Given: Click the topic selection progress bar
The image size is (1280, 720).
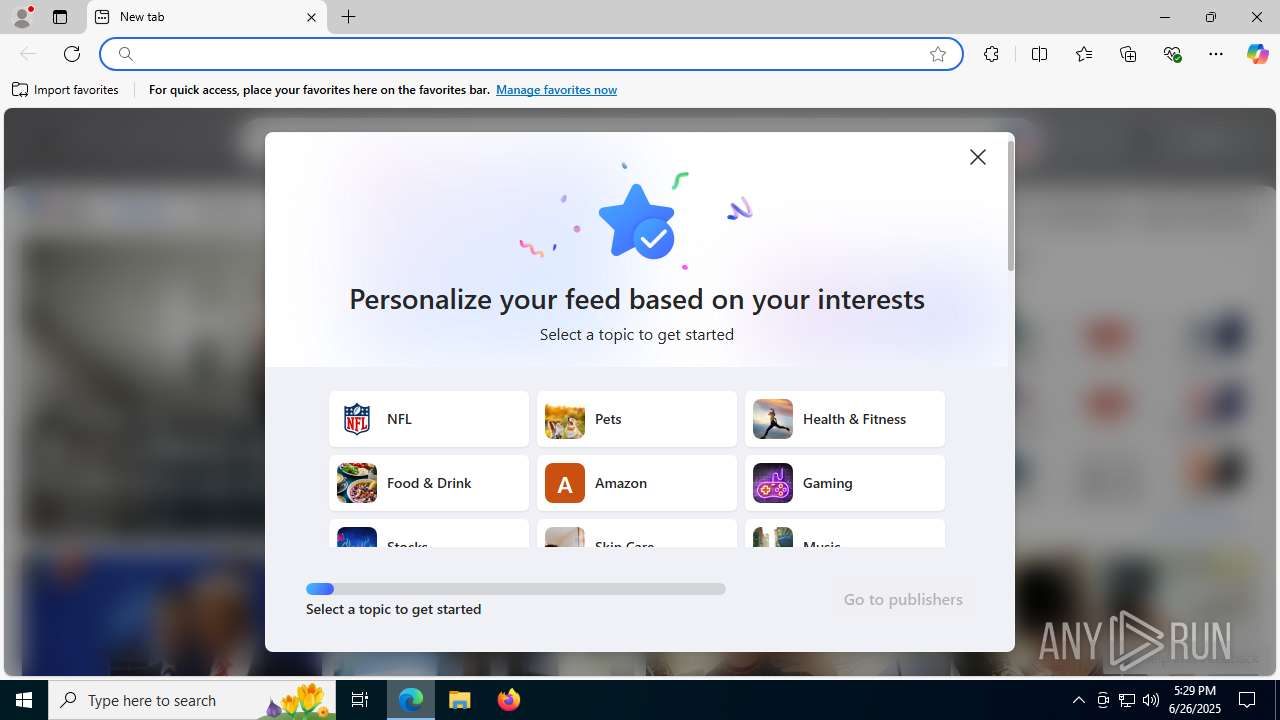Looking at the screenshot, I should point(516,589).
